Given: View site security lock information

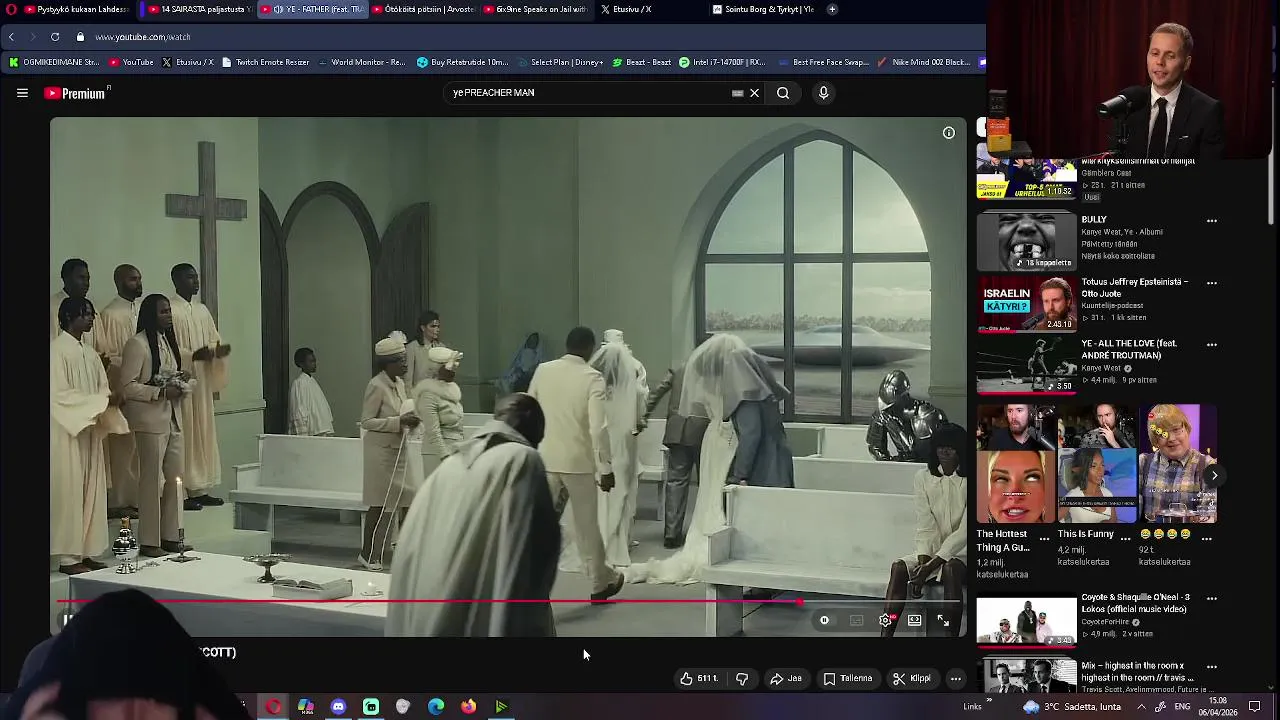Looking at the screenshot, I should point(80,37).
